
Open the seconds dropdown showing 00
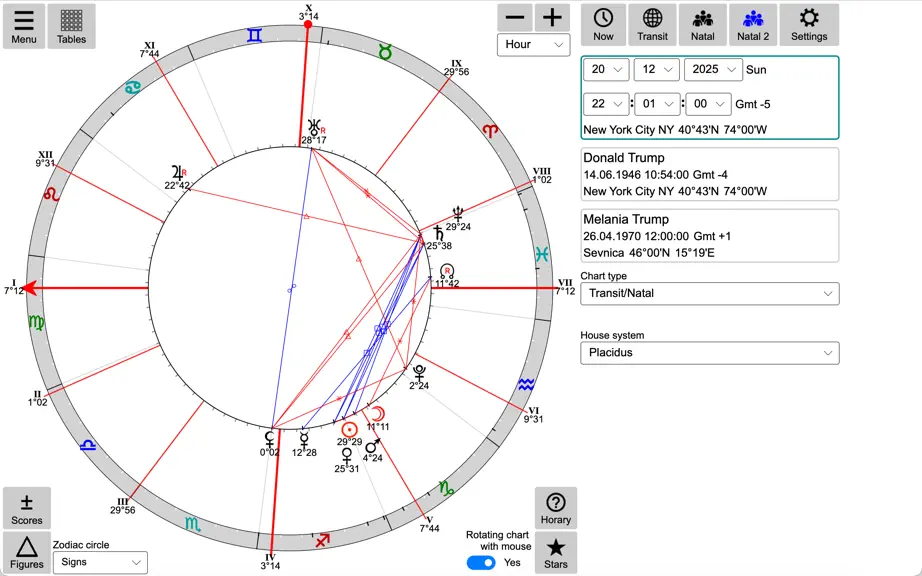point(709,104)
